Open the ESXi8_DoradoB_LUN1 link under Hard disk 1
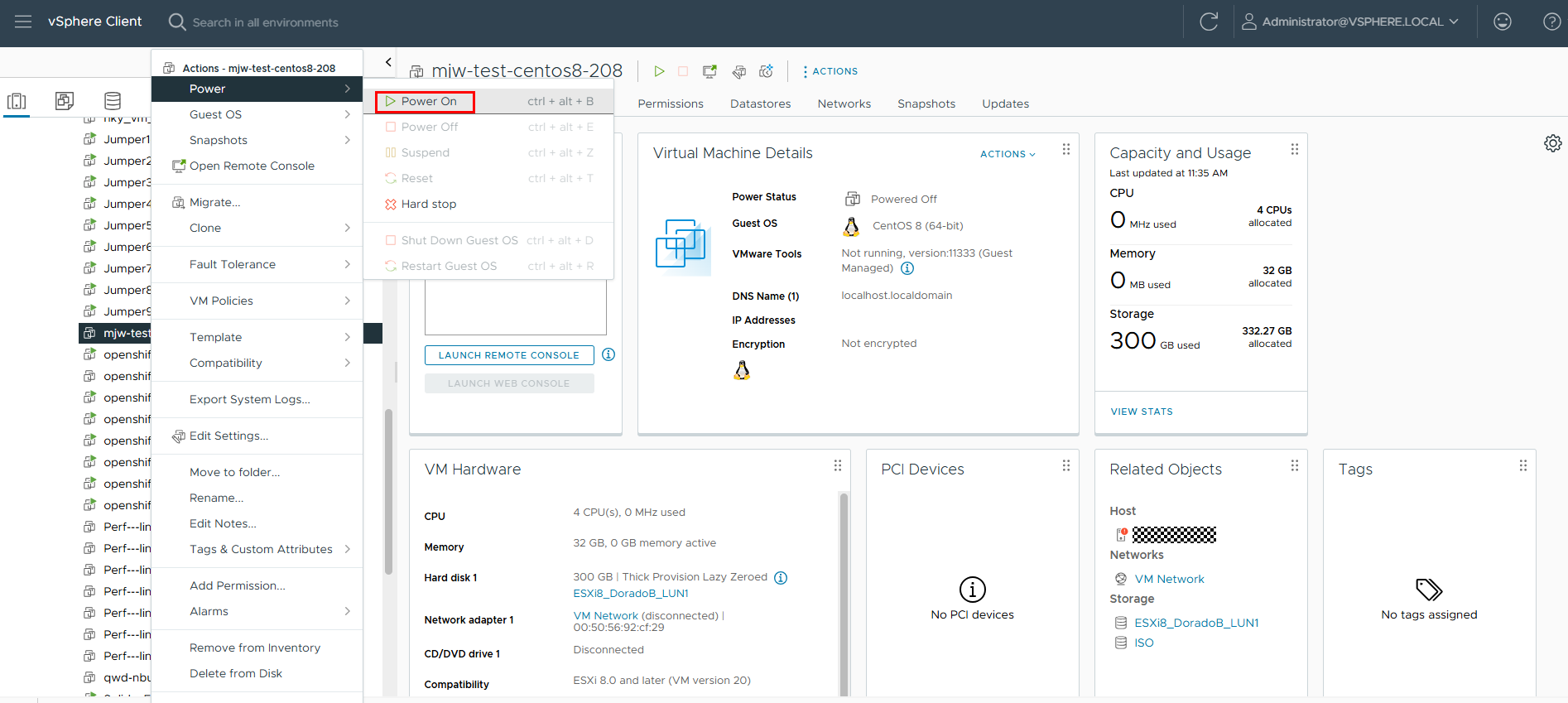1568x703 pixels. point(631,593)
